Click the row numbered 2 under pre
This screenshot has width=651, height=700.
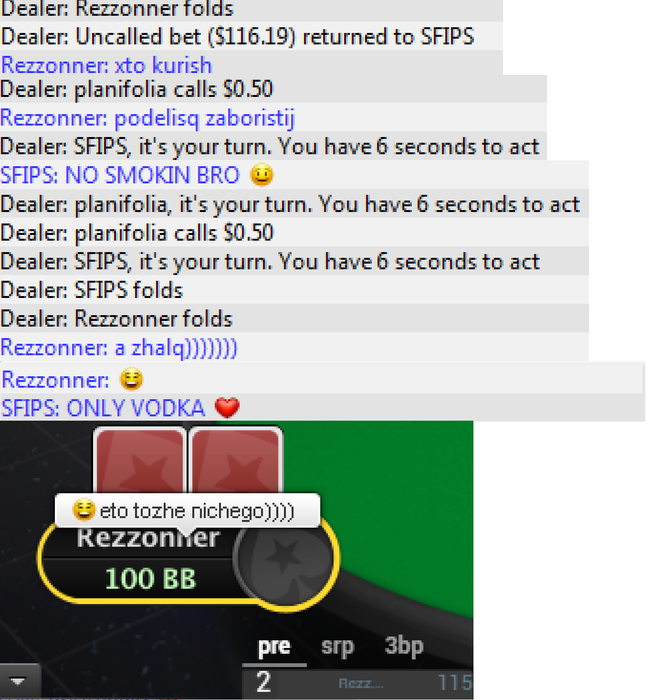(357, 683)
